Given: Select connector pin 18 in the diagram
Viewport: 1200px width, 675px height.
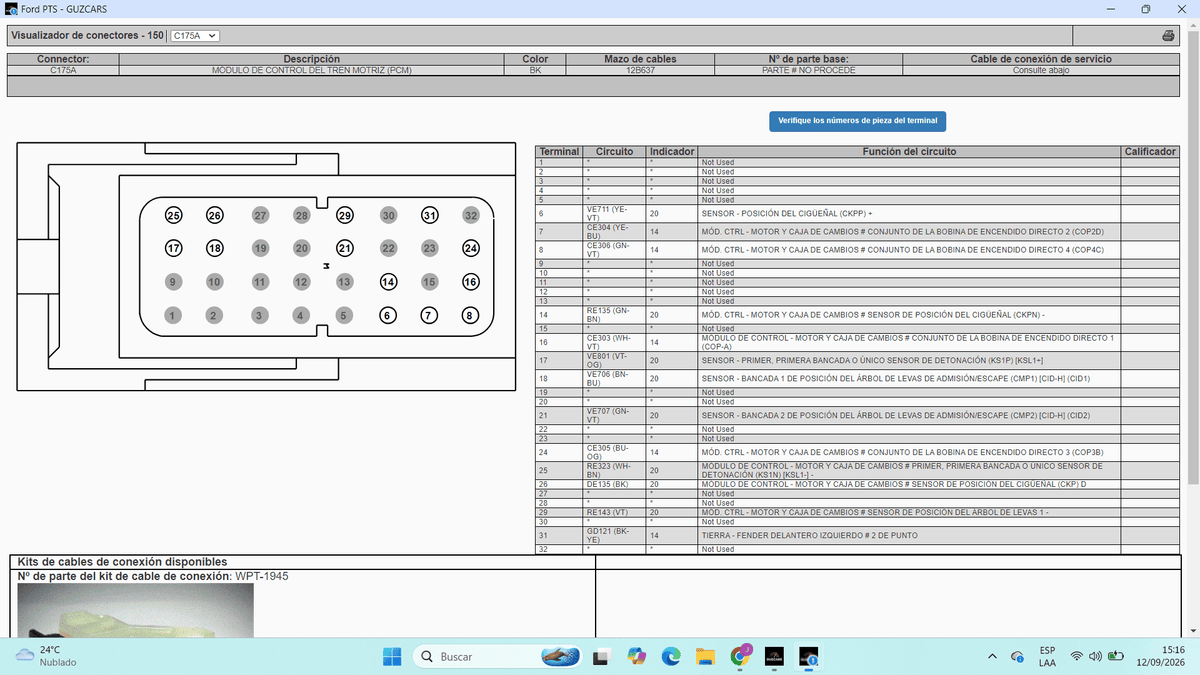Looking at the screenshot, I should (214, 248).
